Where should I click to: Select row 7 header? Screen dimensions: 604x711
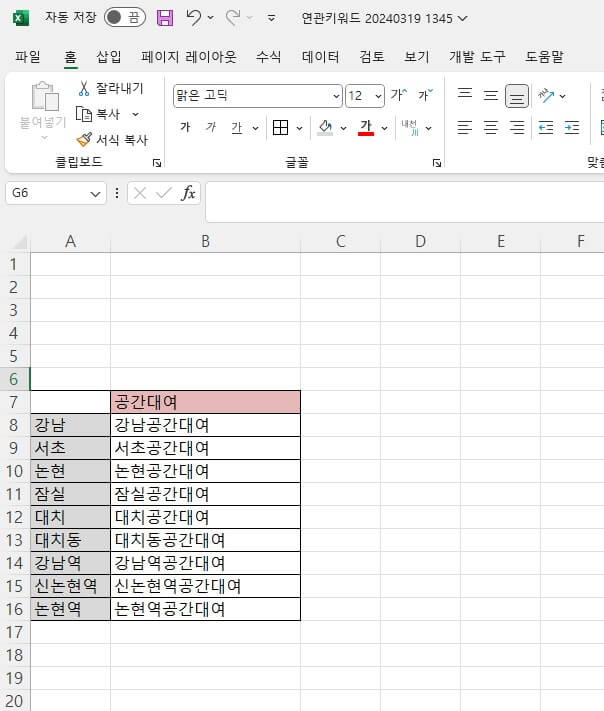pos(14,402)
